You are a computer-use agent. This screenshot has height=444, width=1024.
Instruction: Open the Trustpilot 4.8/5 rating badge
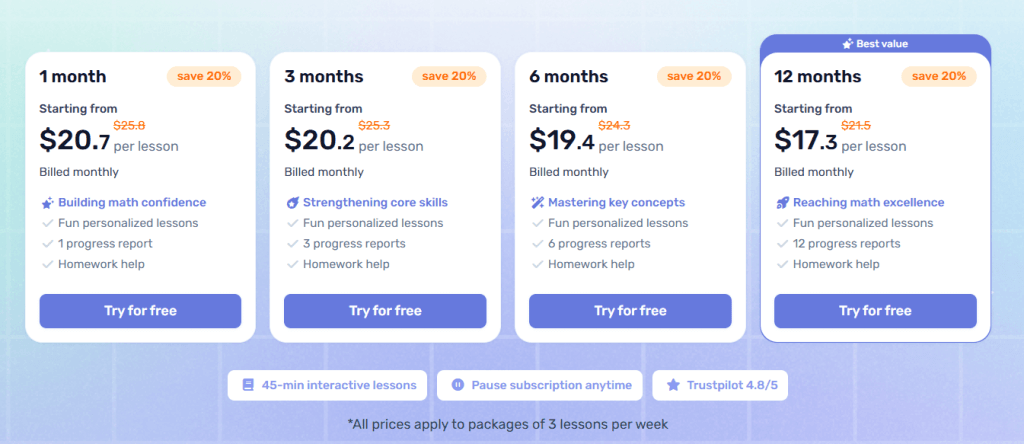[719, 385]
